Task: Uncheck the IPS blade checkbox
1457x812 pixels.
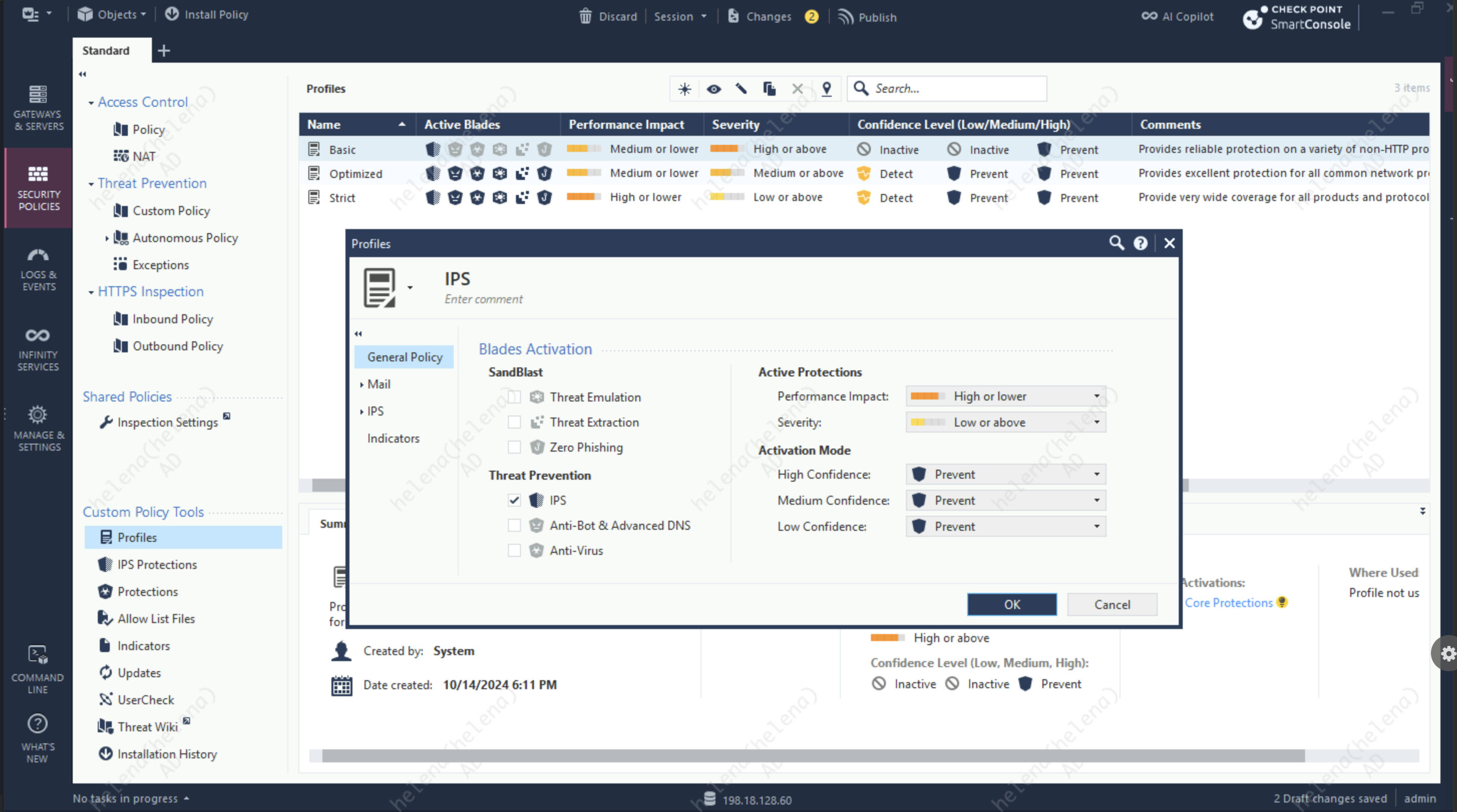Action: click(514, 500)
